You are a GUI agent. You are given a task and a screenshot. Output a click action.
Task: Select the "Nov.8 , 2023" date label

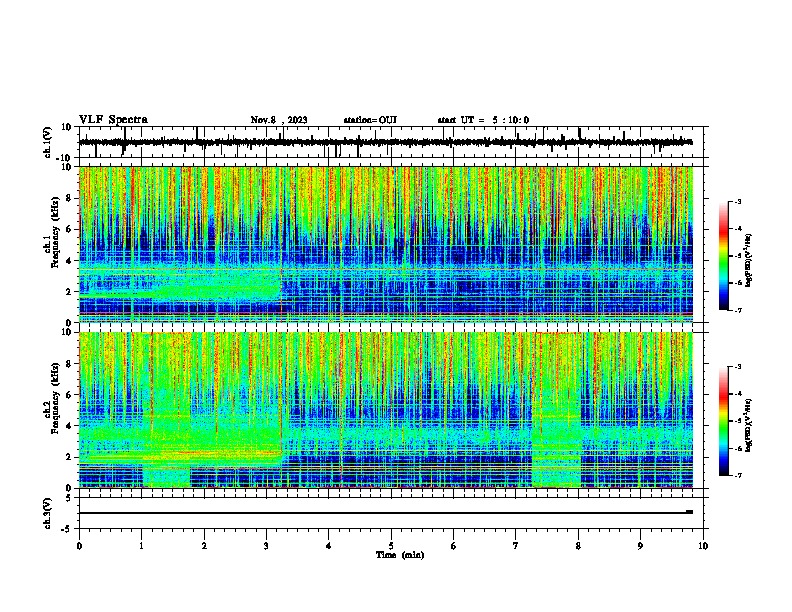(x=279, y=120)
